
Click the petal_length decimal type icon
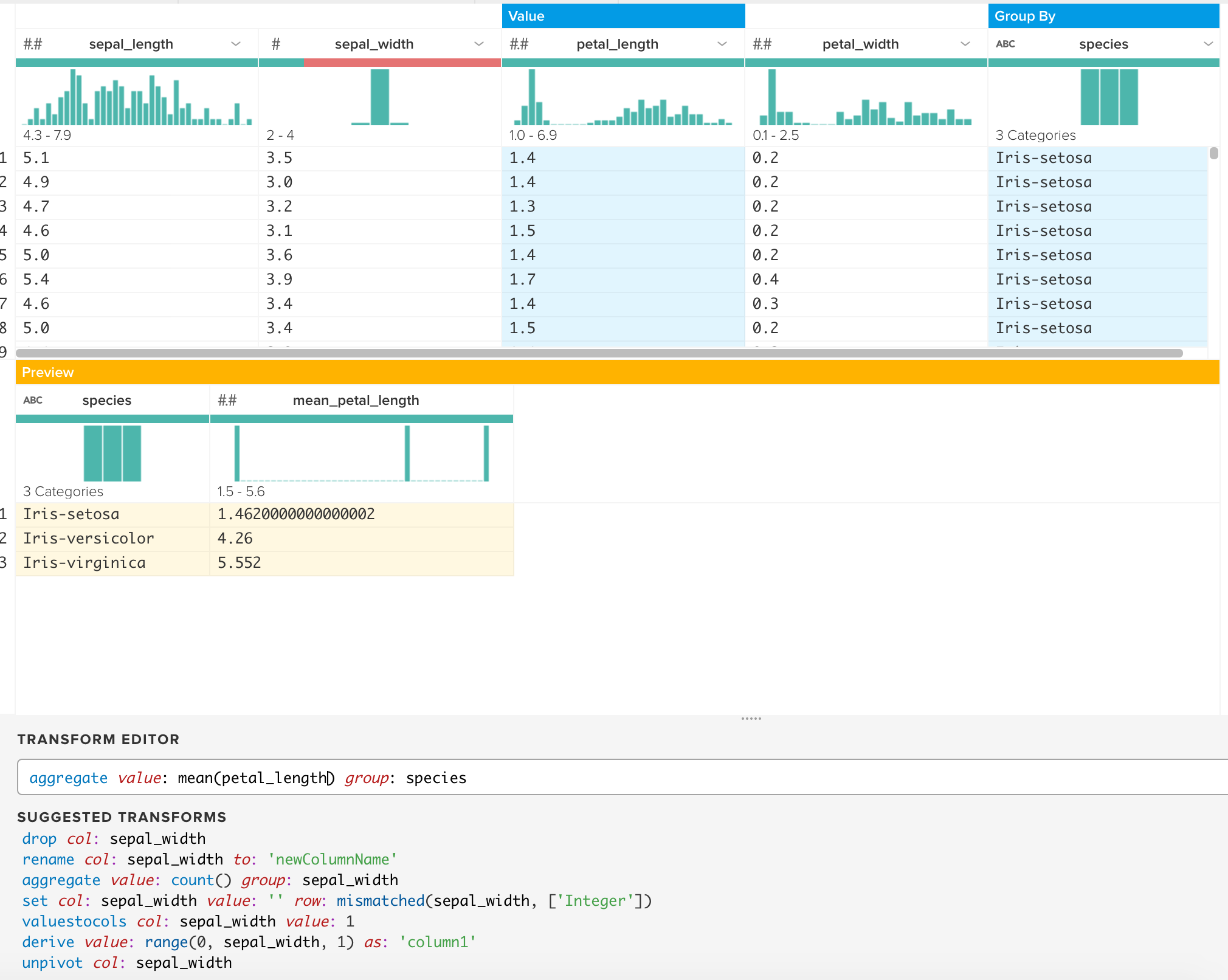519,44
